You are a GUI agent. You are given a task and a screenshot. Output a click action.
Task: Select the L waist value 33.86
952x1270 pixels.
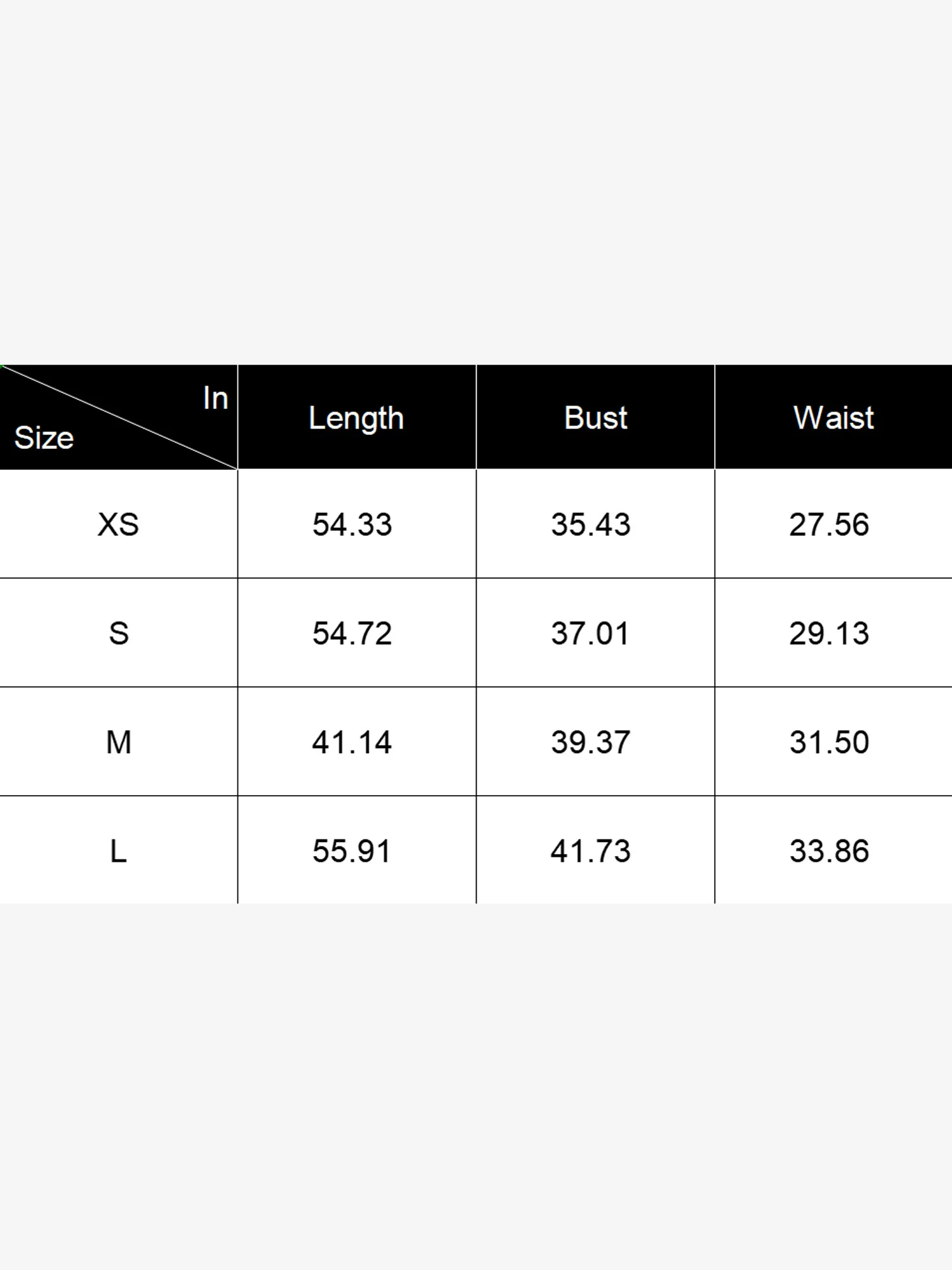(x=829, y=851)
